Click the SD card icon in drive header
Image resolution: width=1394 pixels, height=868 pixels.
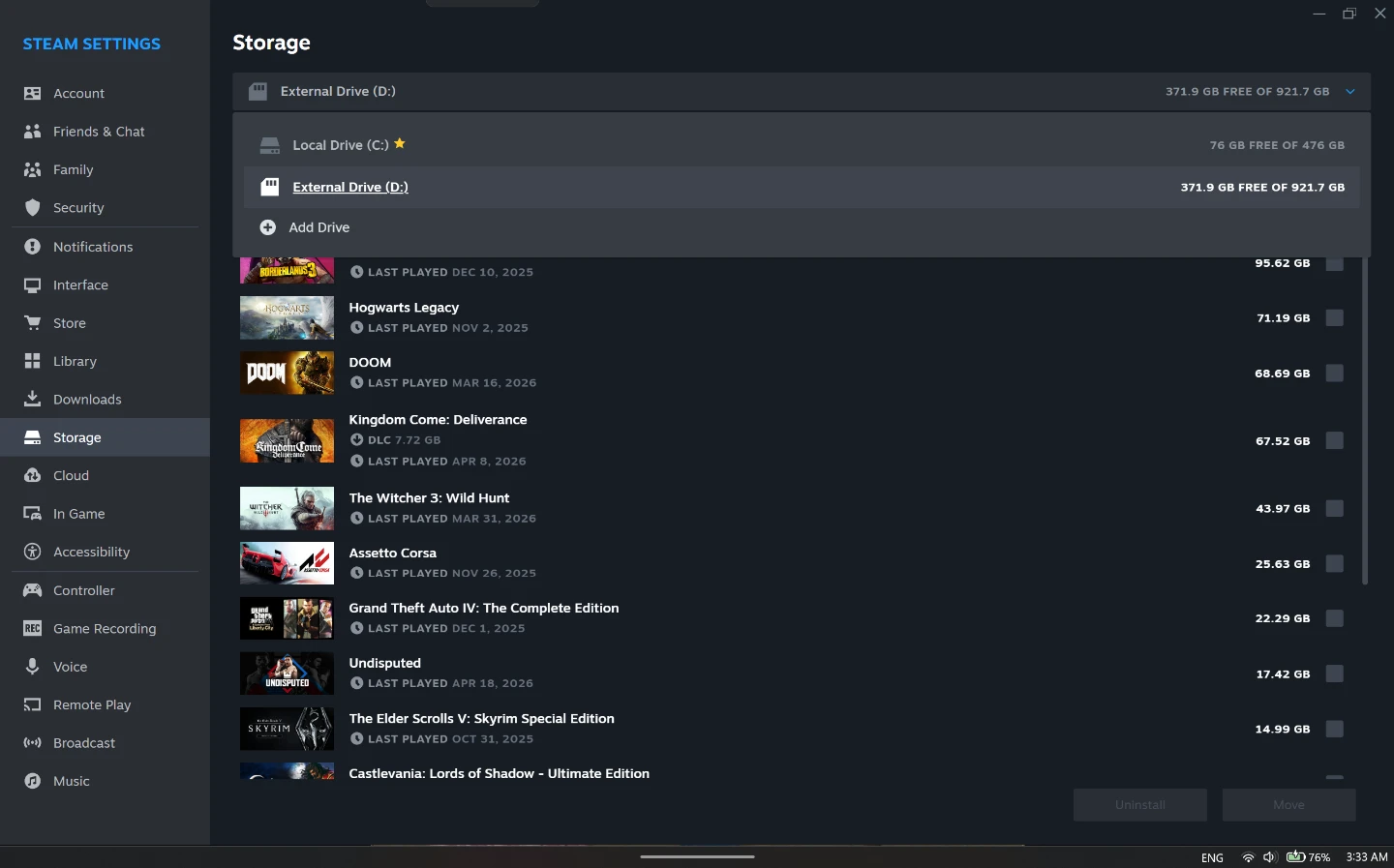(x=258, y=92)
